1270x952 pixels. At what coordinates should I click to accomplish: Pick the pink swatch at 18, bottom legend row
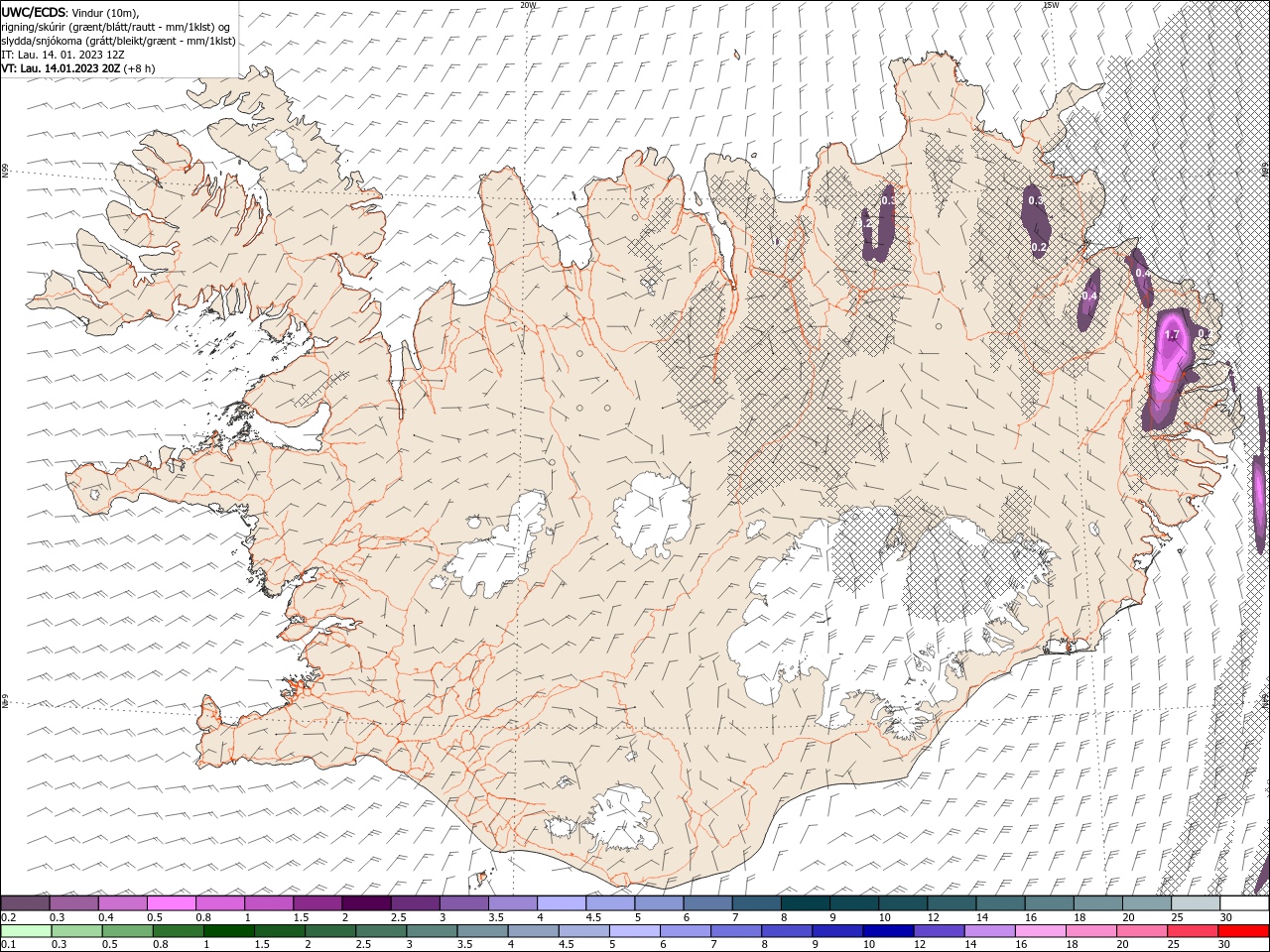1089,931
